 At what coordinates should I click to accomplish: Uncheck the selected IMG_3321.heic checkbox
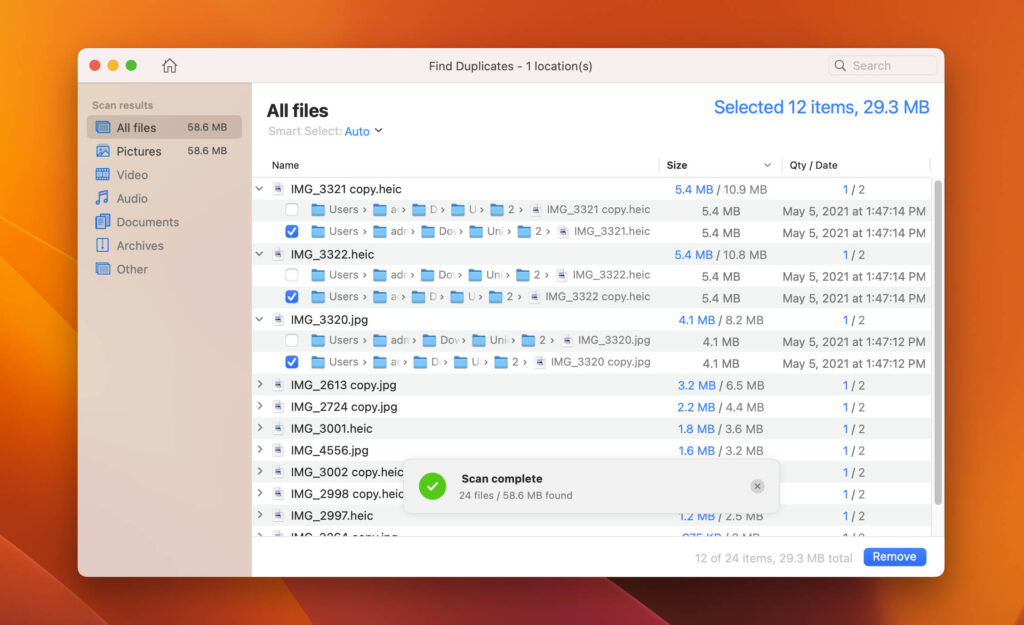point(291,231)
